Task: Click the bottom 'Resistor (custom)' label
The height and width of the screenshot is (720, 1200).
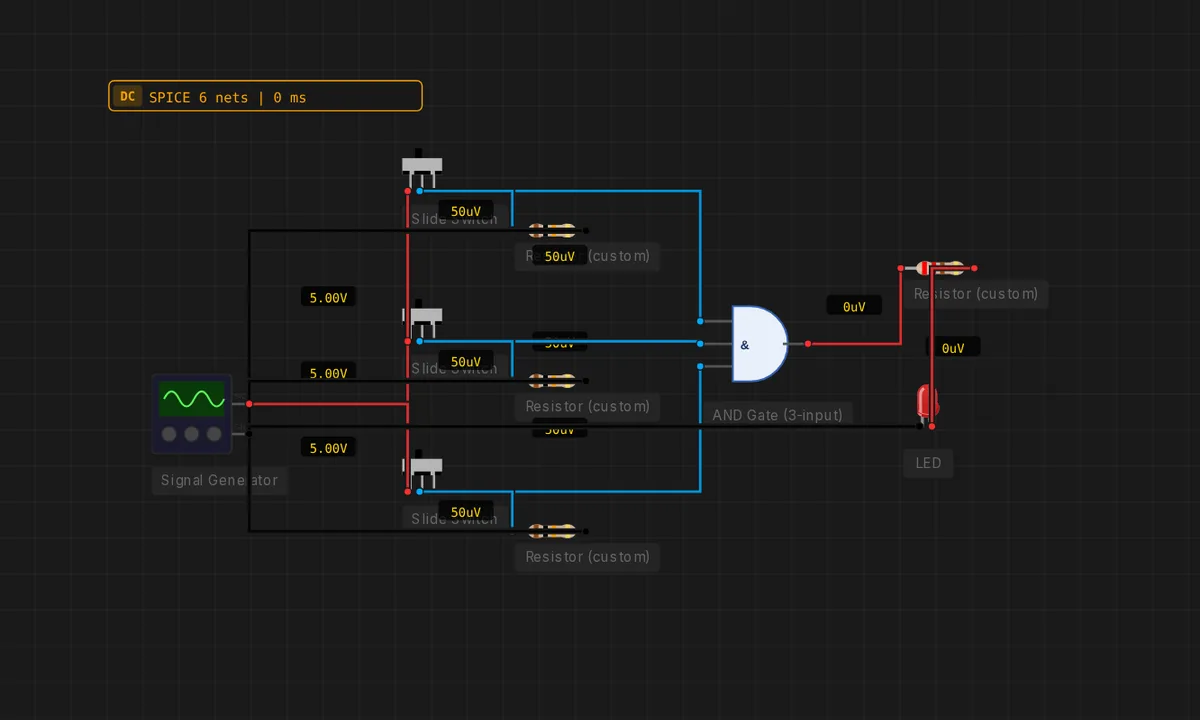Action: [588, 557]
